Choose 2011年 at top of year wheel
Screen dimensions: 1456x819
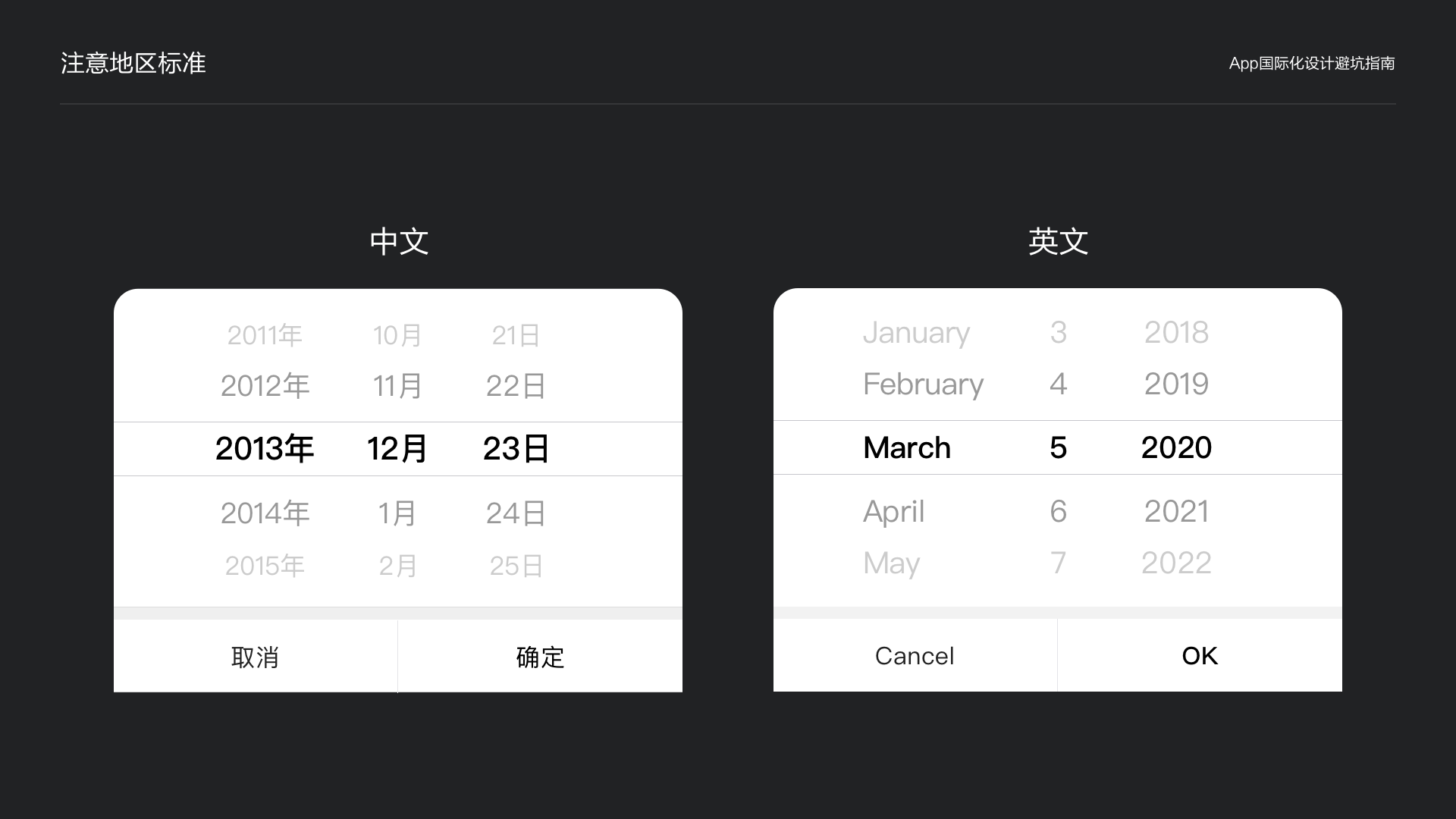pyautogui.click(x=265, y=335)
